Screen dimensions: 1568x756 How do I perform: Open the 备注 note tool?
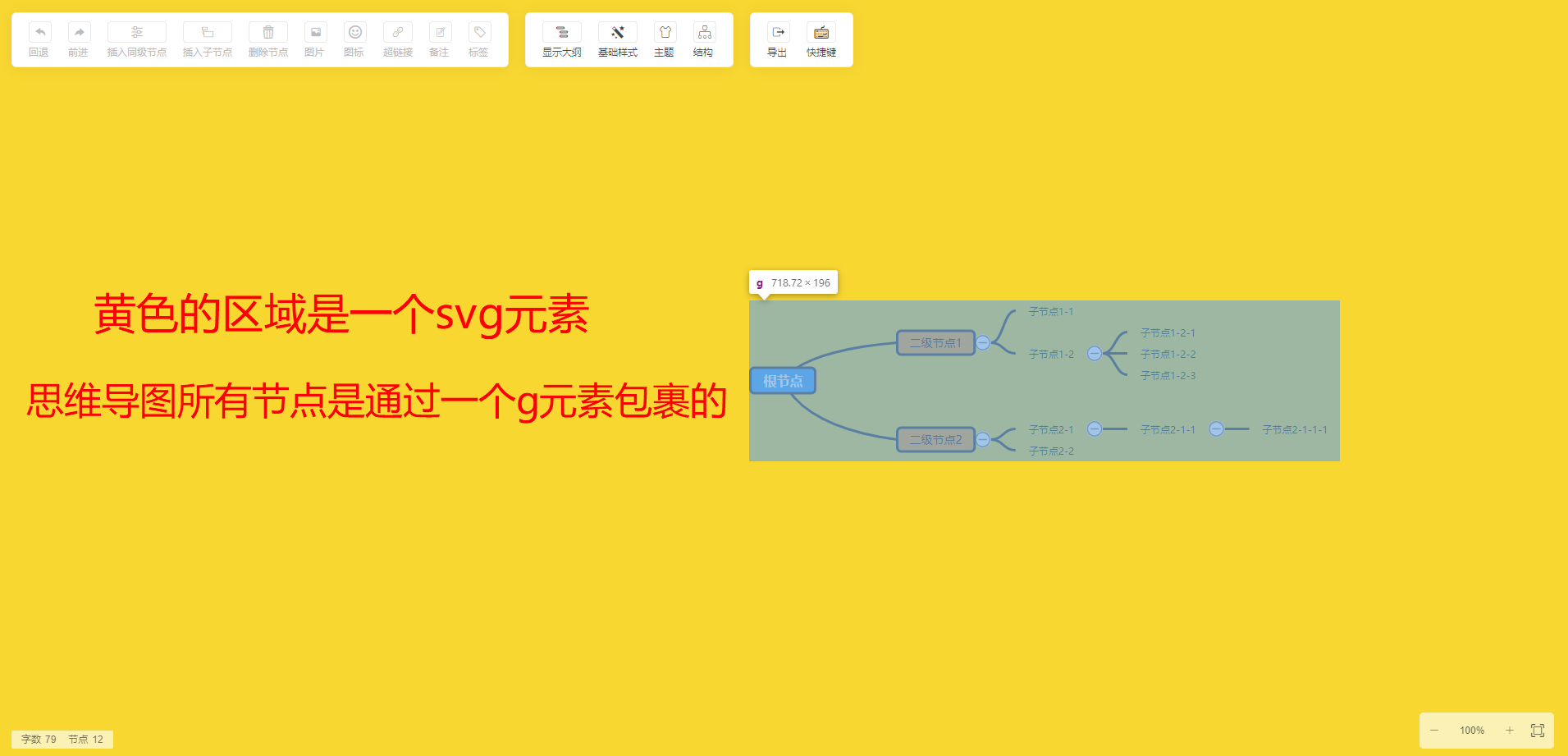pos(440,32)
